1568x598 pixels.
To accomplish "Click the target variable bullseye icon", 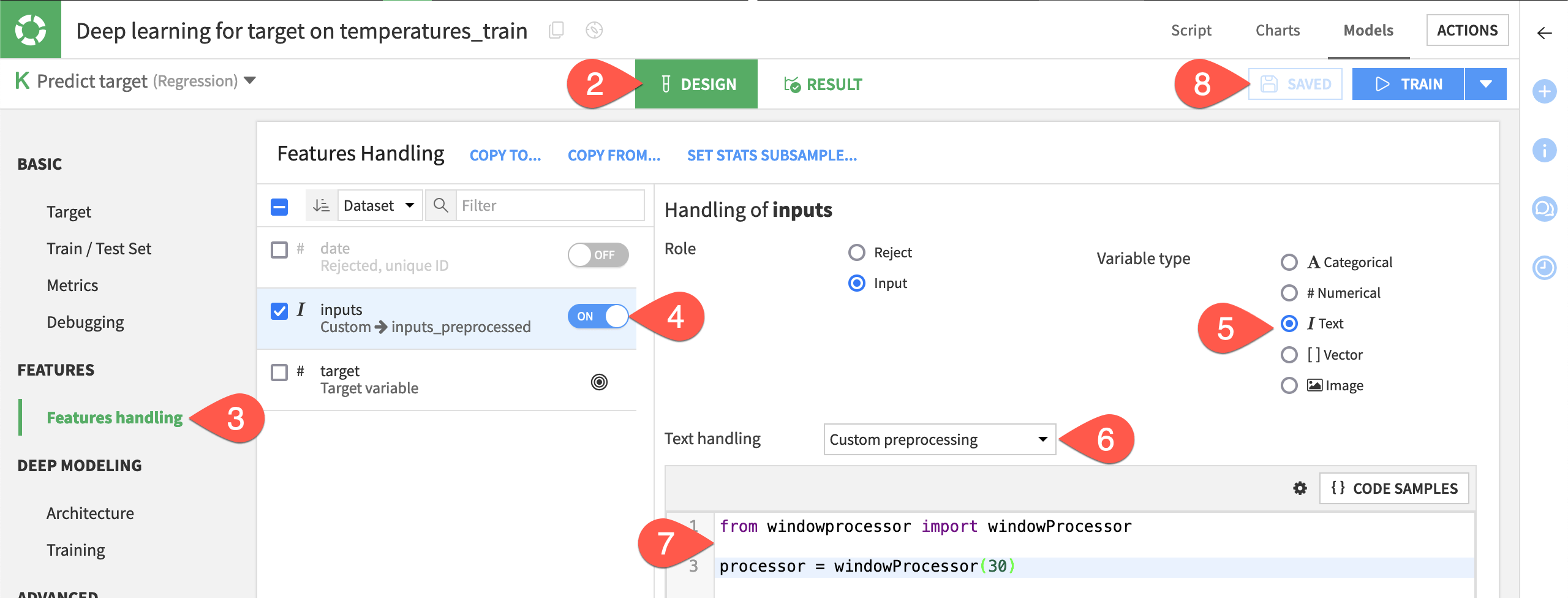I will tap(598, 381).
